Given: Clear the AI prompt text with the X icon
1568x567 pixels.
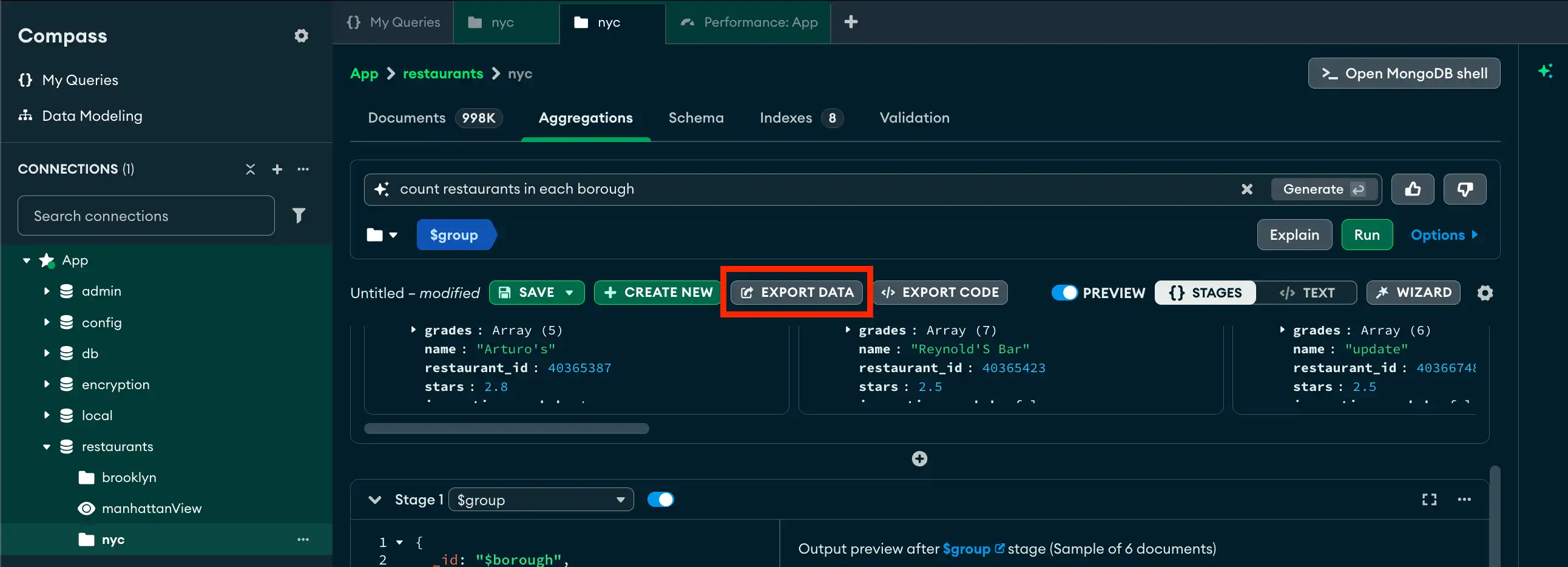Looking at the screenshot, I should click(x=1247, y=189).
